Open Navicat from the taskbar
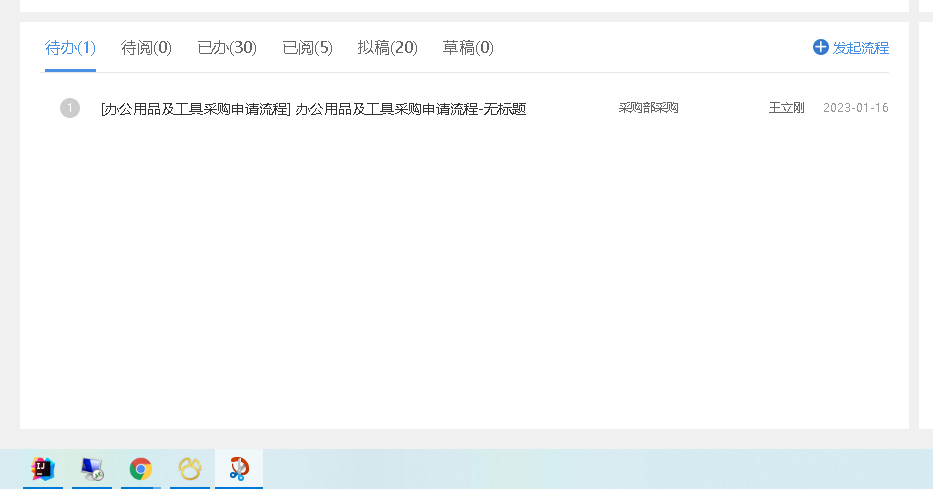 (x=190, y=469)
